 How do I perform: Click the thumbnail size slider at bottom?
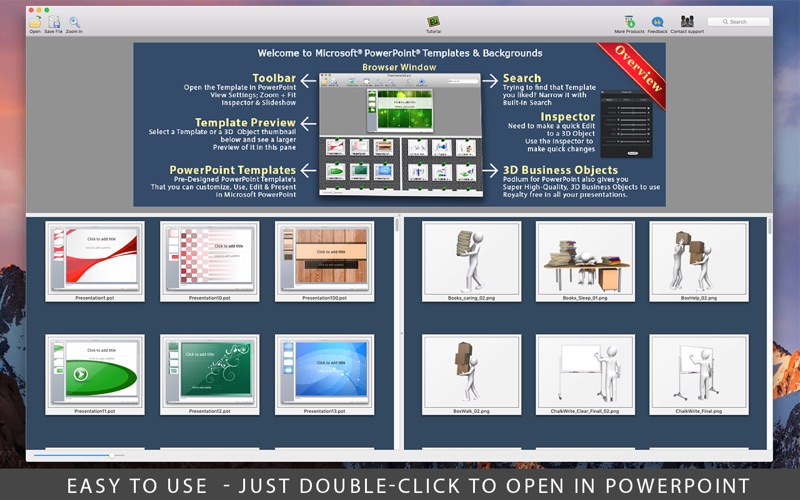click(79, 455)
